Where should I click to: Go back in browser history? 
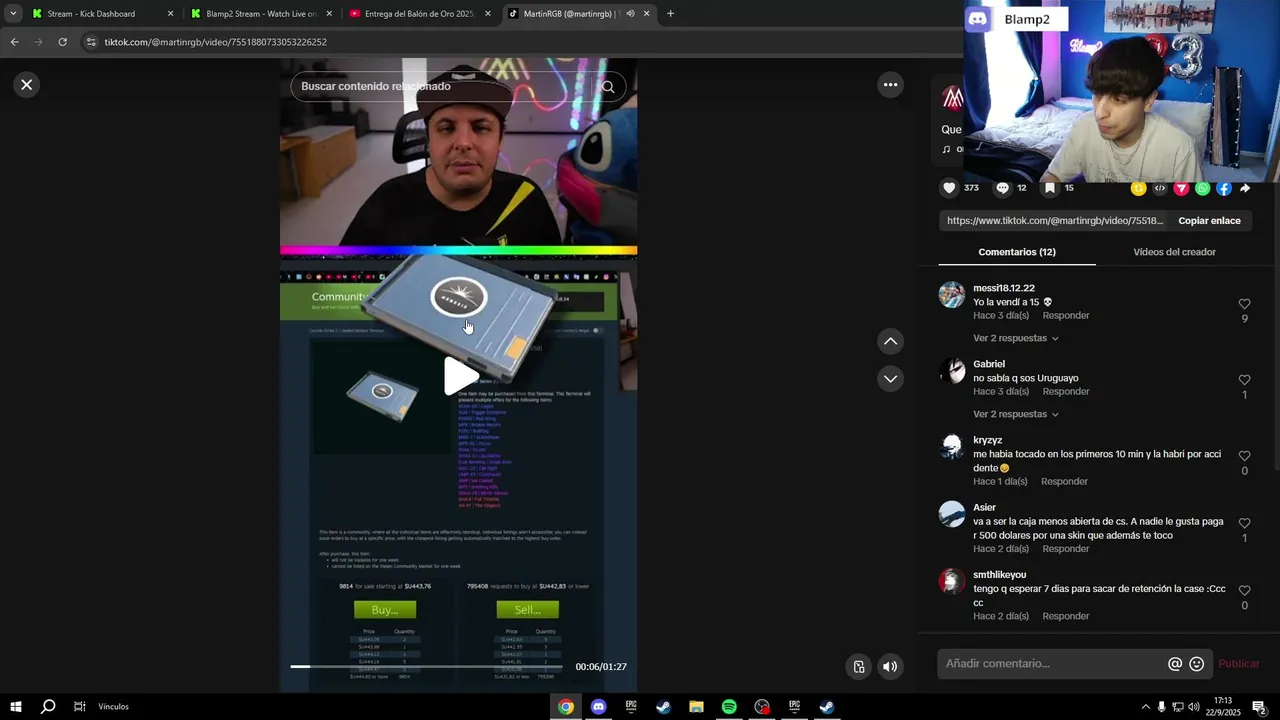(14, 42)
